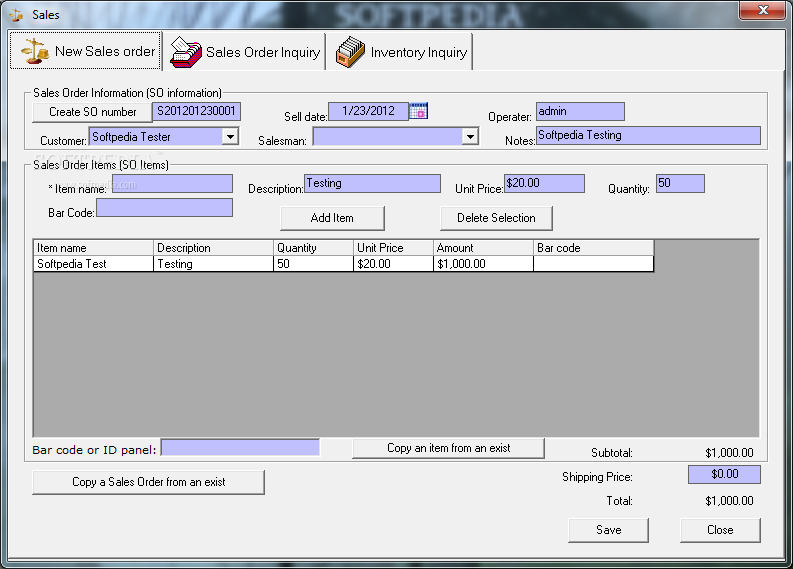
Task: Focus the Bar code or ID panel field
Action: [240, 448]
